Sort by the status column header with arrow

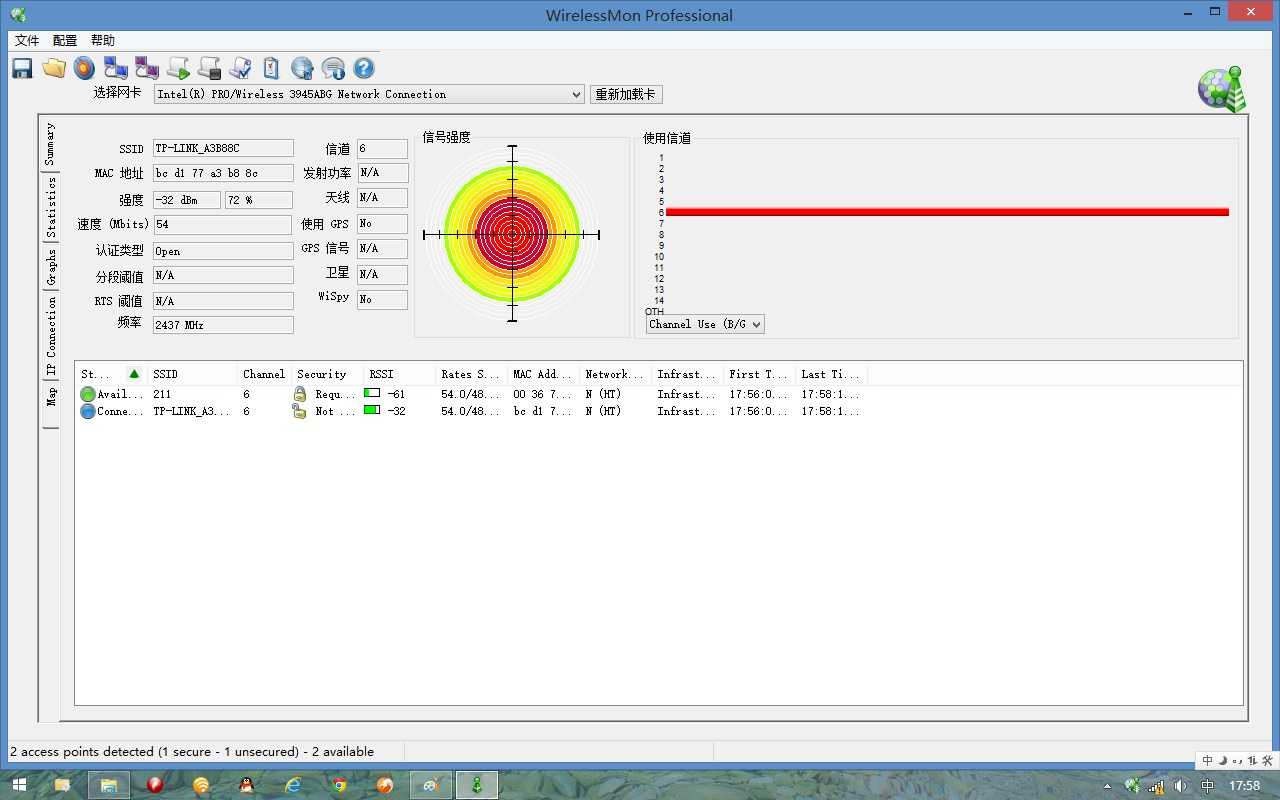pyautogui.click(x=111, y=374)
